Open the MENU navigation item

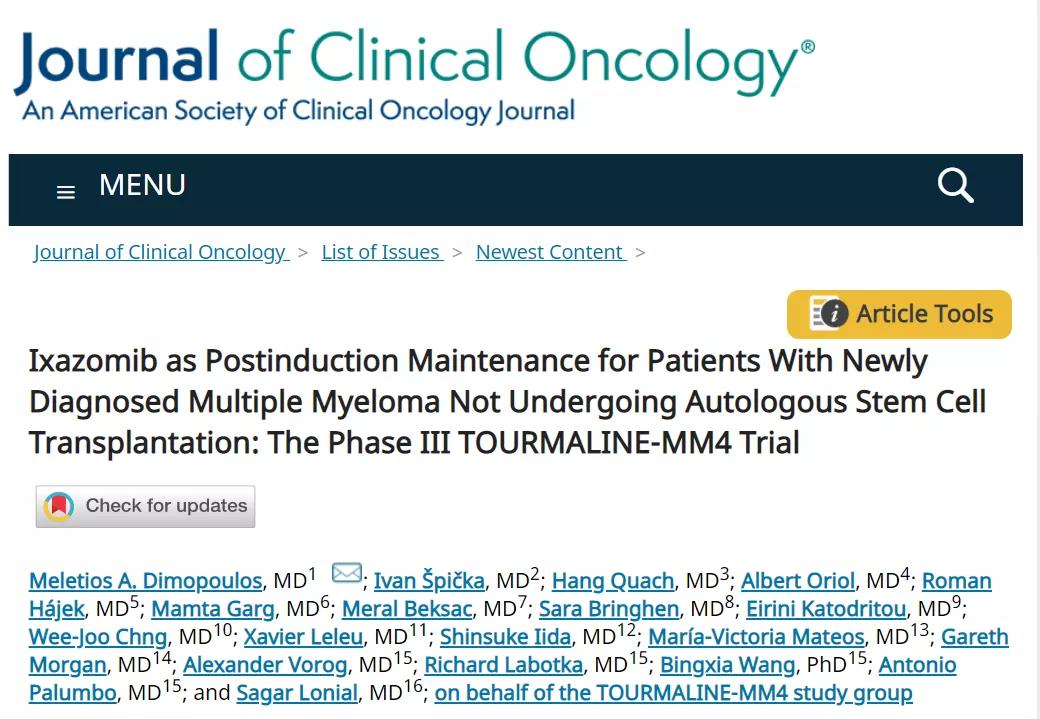(142, 185)
